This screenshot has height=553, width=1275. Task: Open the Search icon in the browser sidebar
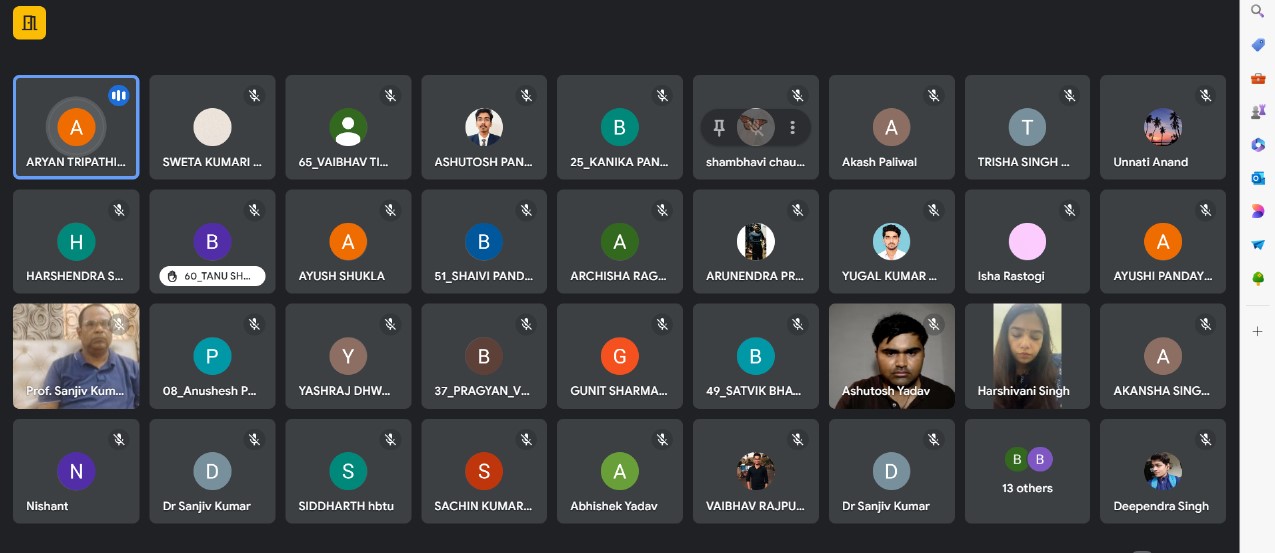tap(1258, 11)
